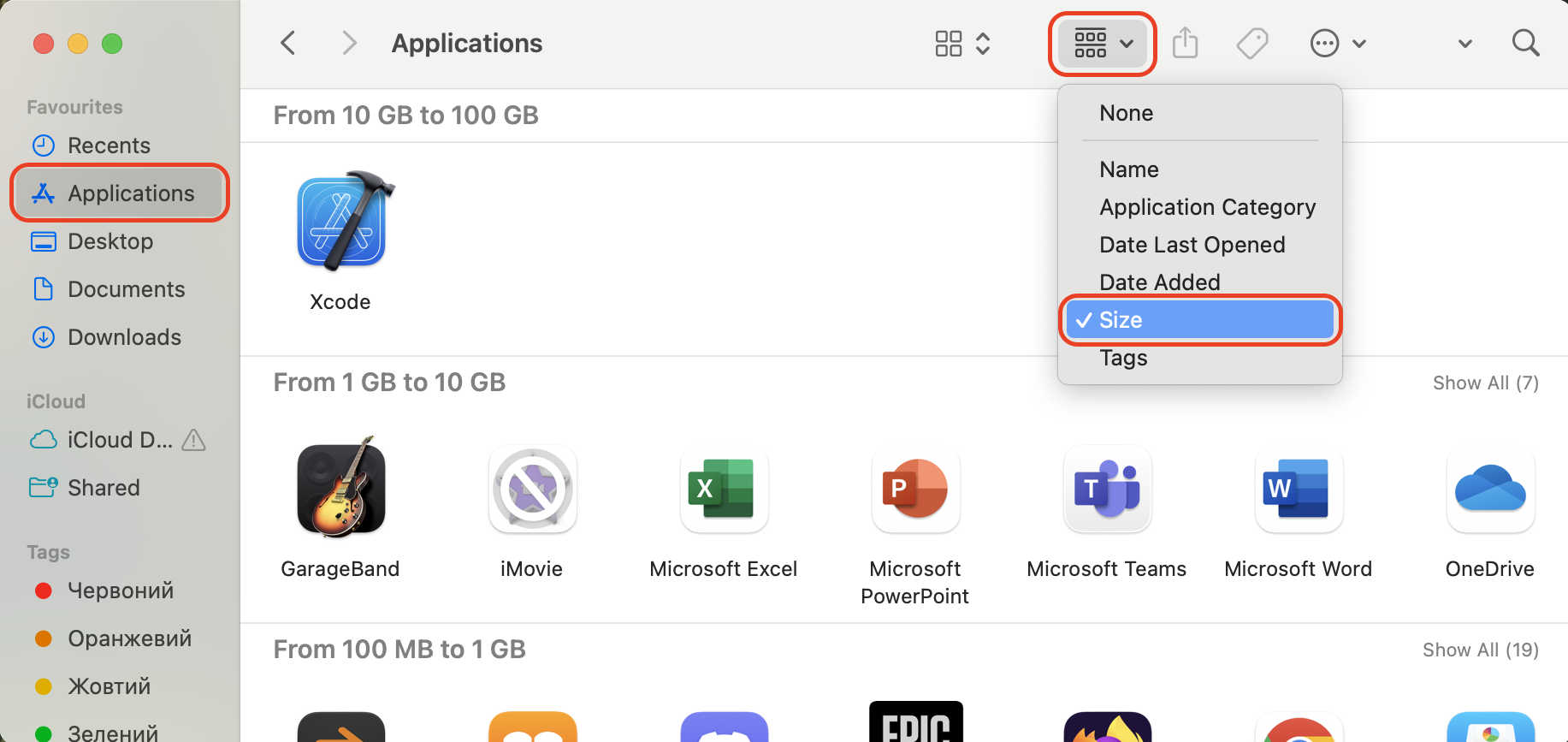This screenshot has height=742, width=1568.
Task: Select Applications in the sidebar
Action: click(120, 193)
